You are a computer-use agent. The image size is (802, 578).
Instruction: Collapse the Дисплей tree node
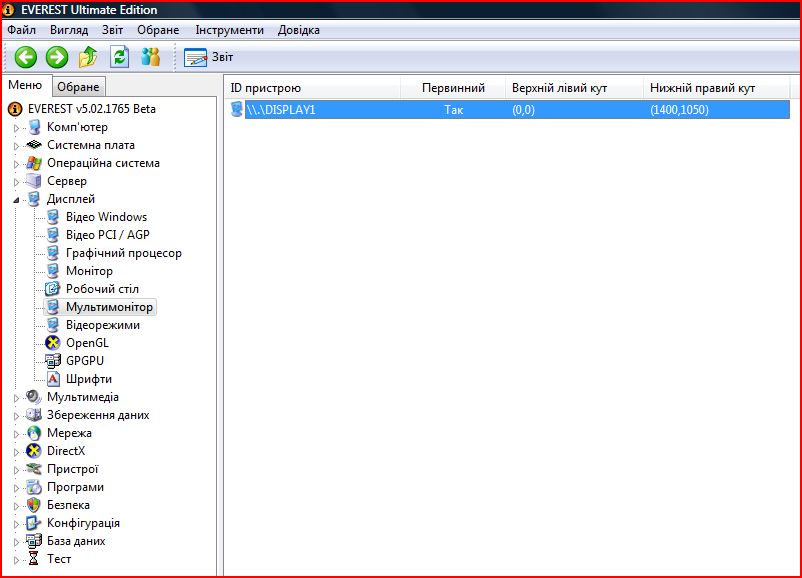tap(16, 200)
